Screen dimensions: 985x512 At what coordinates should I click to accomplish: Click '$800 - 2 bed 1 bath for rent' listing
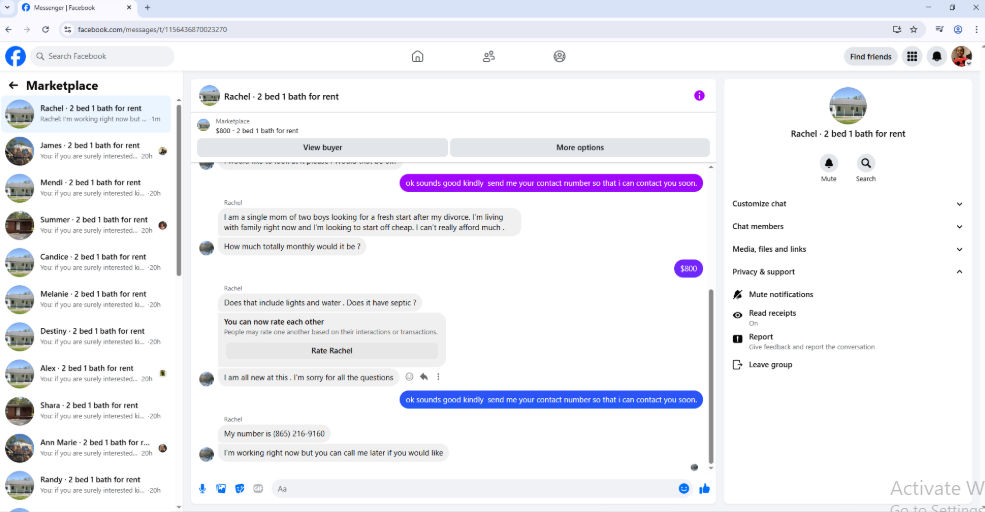point(257,131)
